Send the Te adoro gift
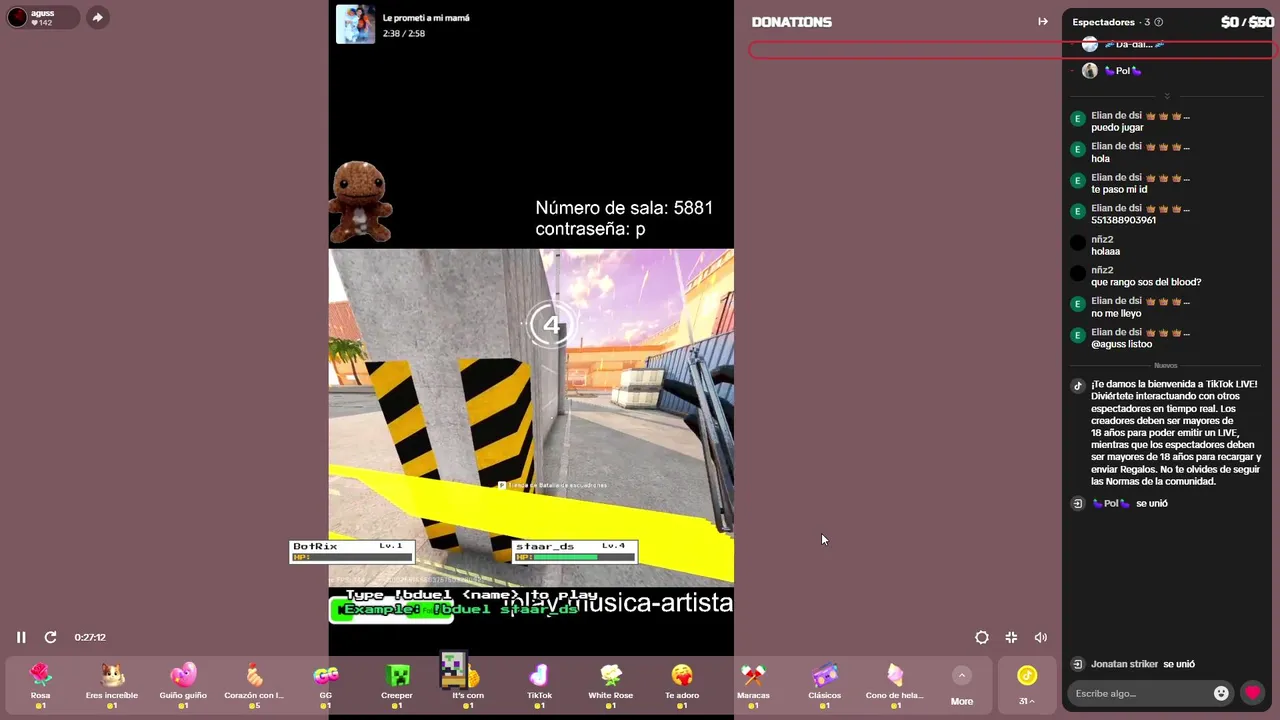 pos(682,685)
